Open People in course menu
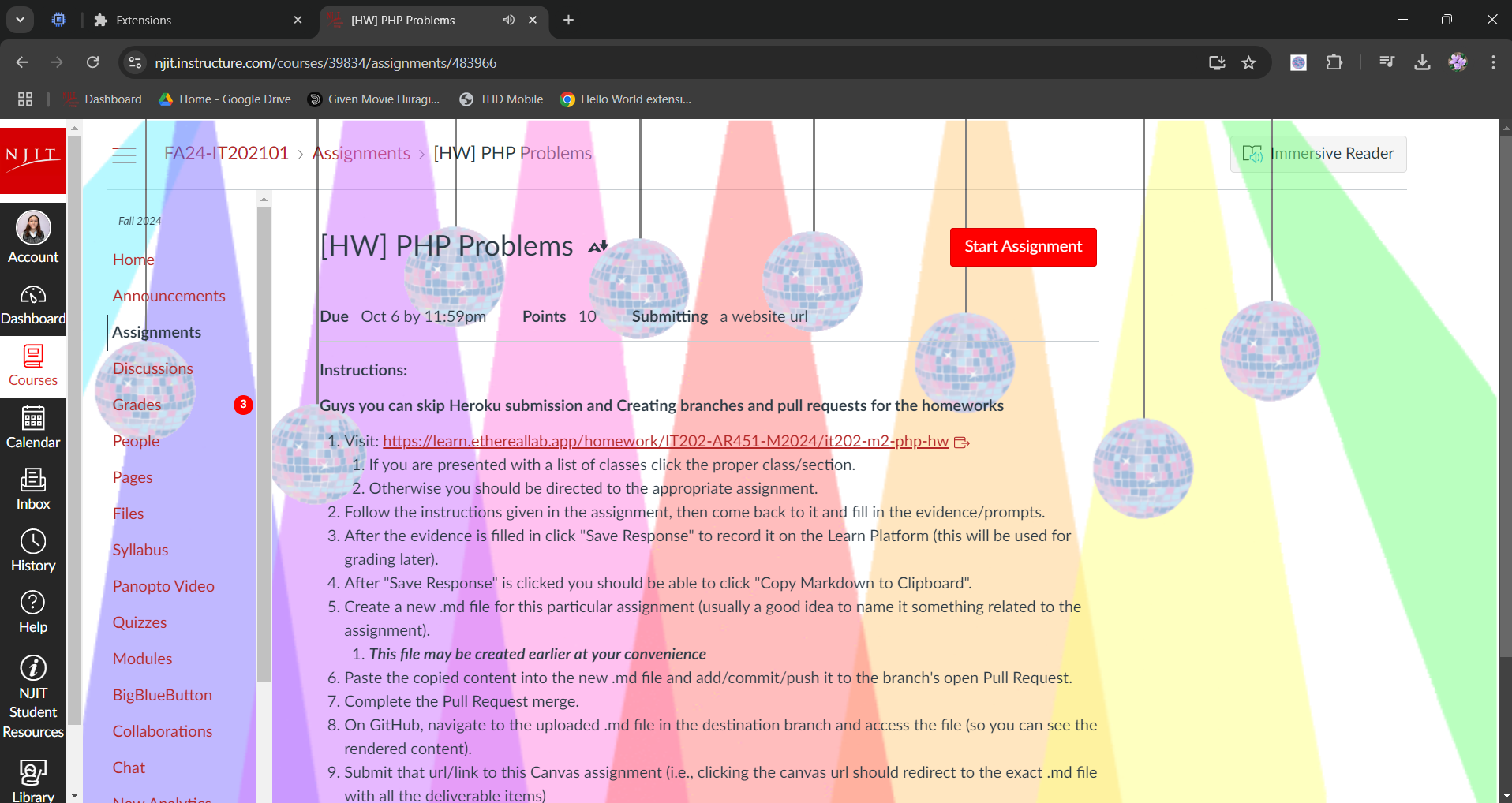This screenshot has width=1512, height=803. [136, 441]
